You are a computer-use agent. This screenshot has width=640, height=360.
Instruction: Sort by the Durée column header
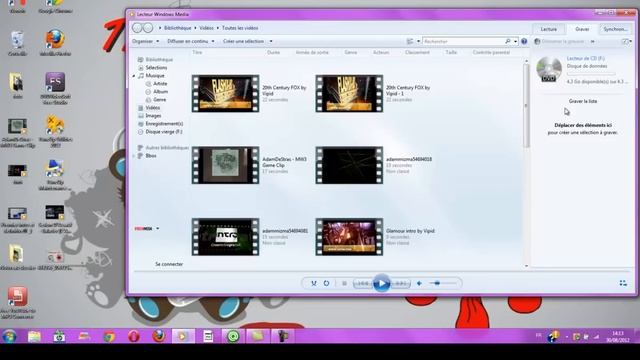(273, 52)
